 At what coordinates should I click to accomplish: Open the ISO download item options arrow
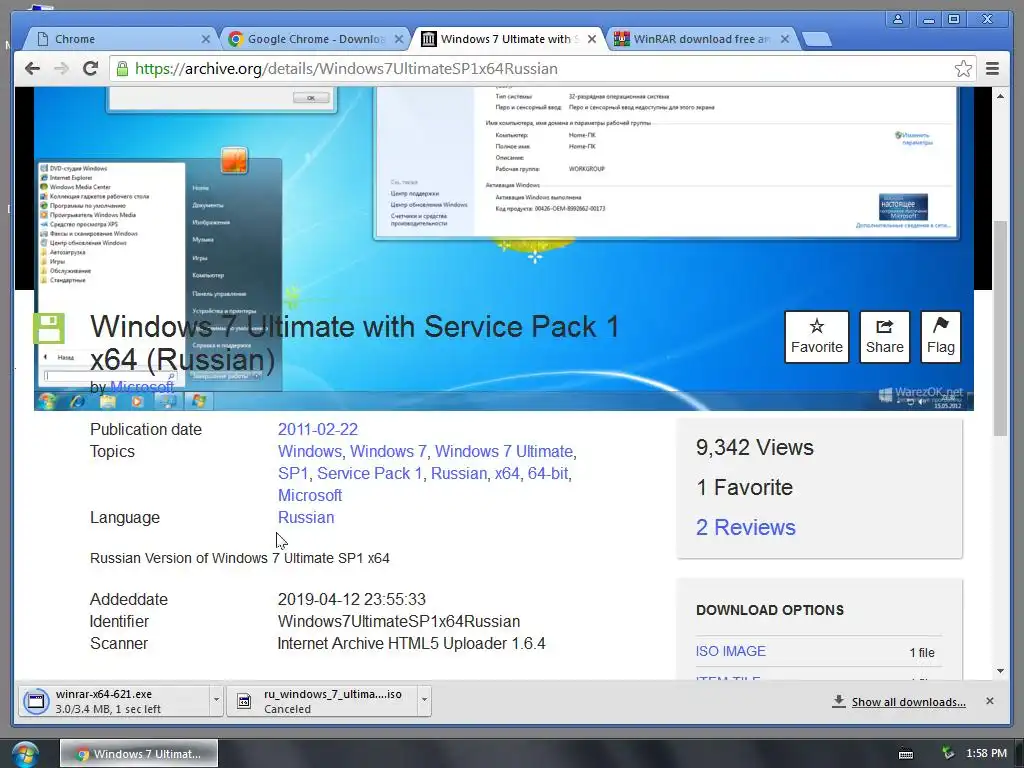(424, 701)
